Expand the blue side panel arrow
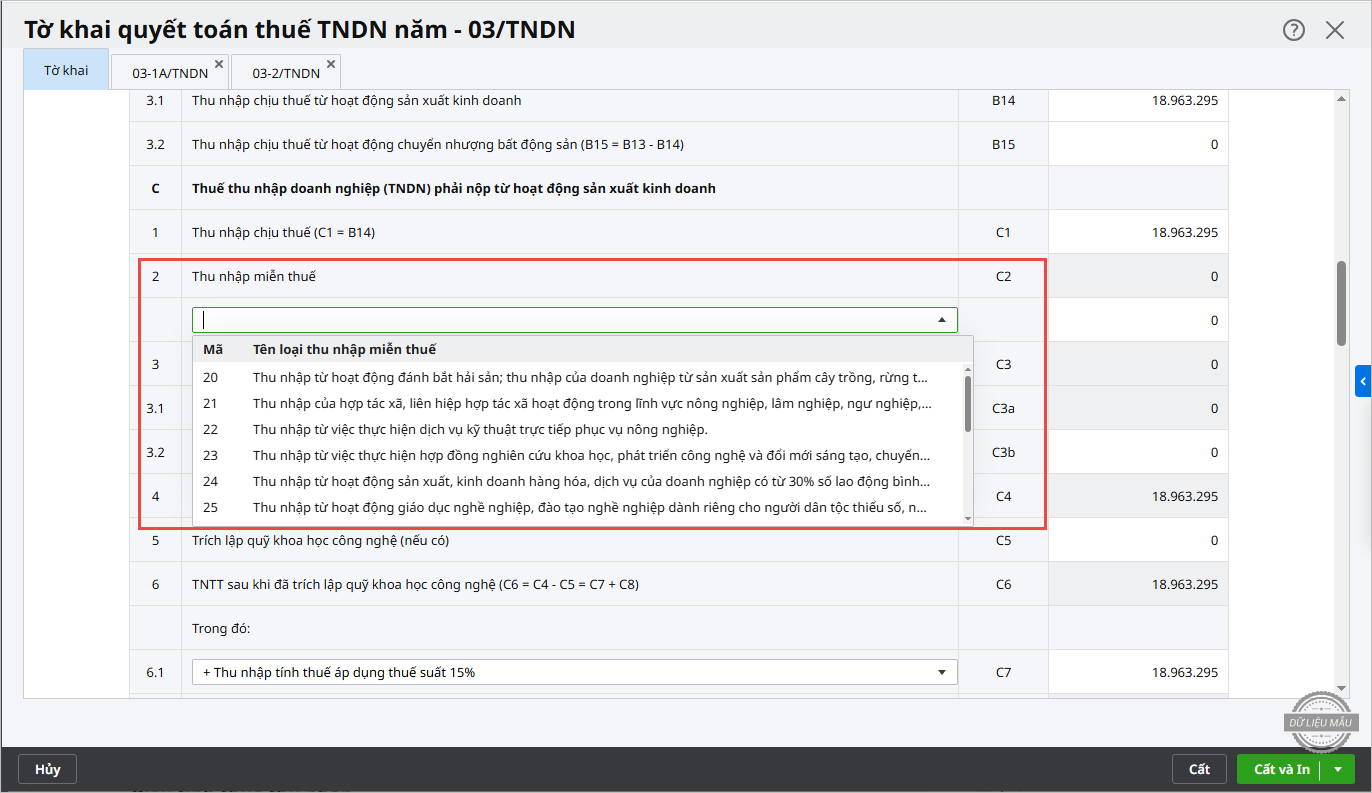Screen dimensions: 1372x793 pos(1363,381)
